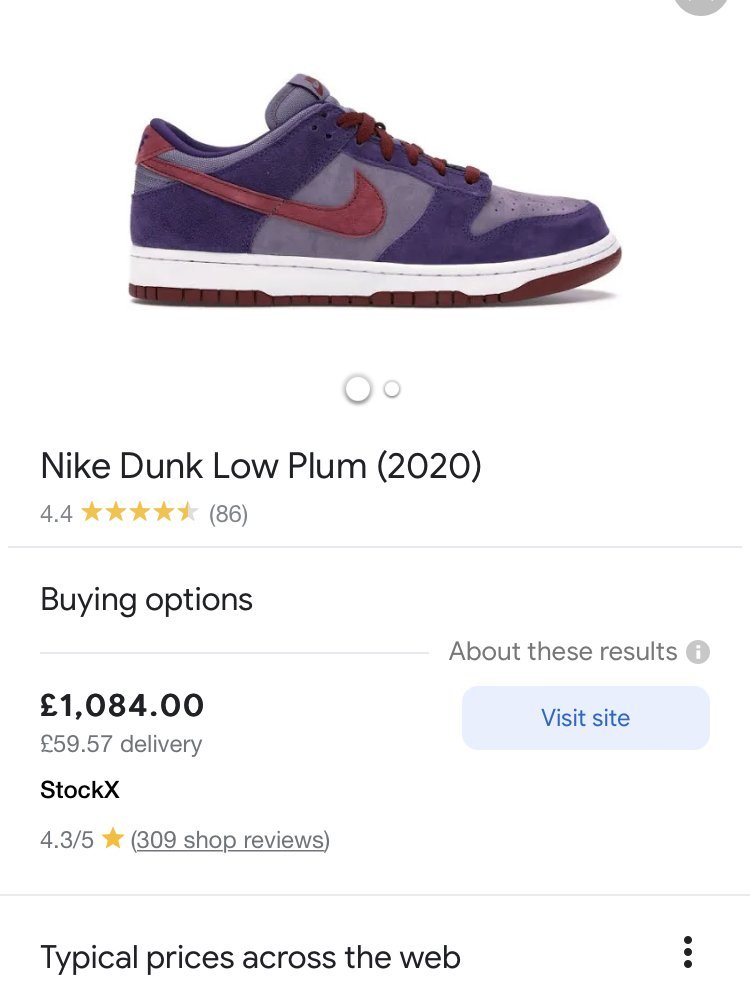The image size is (750, 988).
Task: Click the yellow star next to 4.3/5
Action: coord(112,840)
